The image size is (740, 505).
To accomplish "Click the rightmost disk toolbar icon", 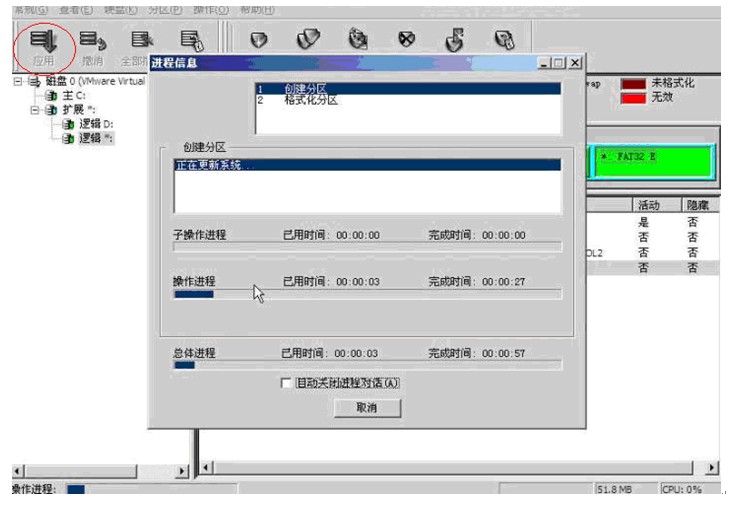I will click(x=503, y=40).
